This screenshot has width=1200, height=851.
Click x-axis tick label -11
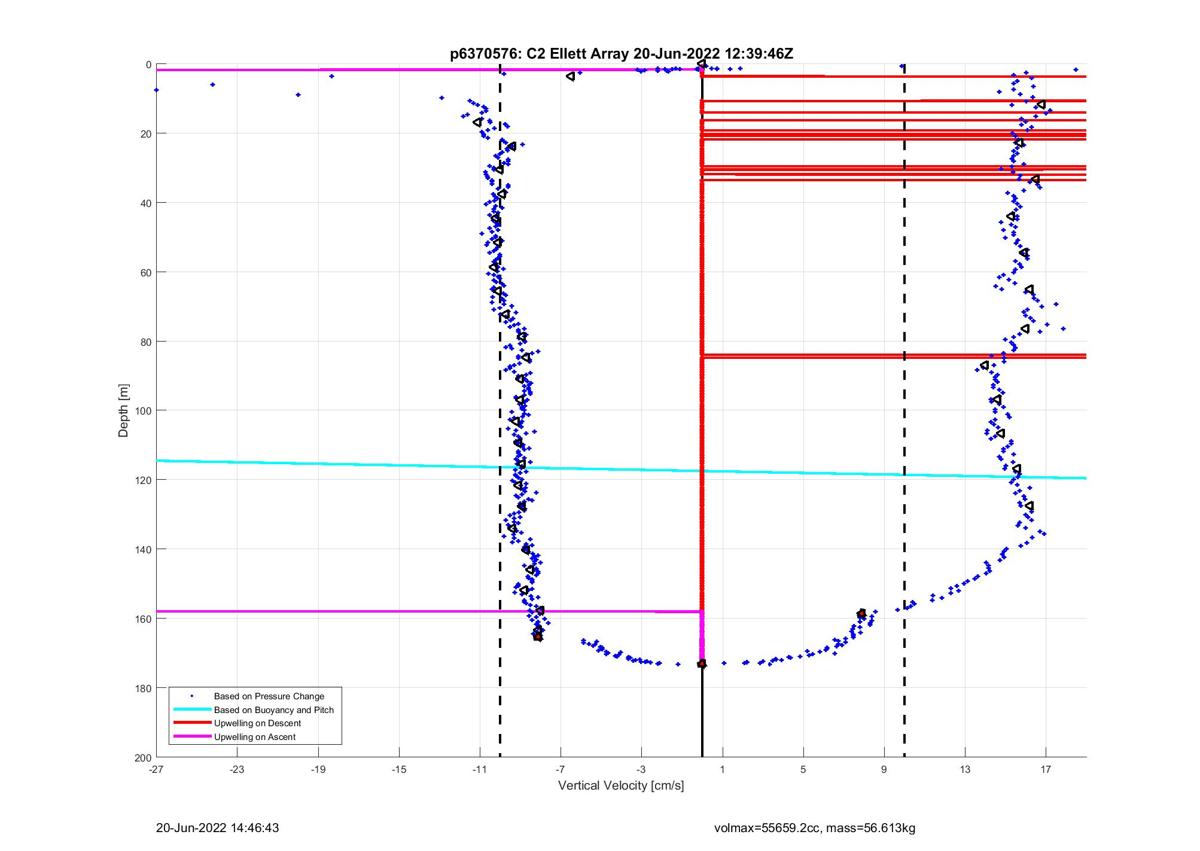point(479,769)
